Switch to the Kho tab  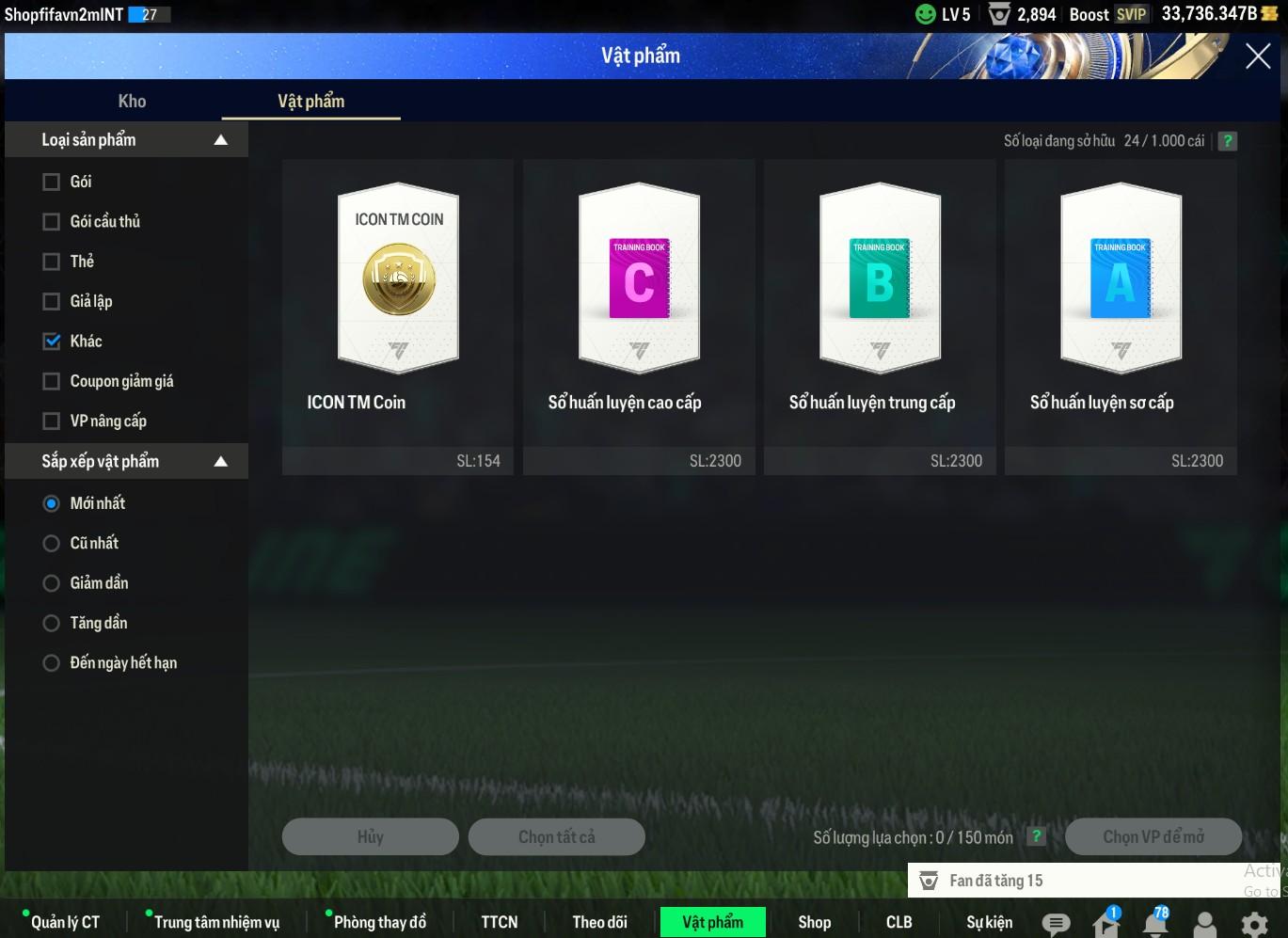132,102
